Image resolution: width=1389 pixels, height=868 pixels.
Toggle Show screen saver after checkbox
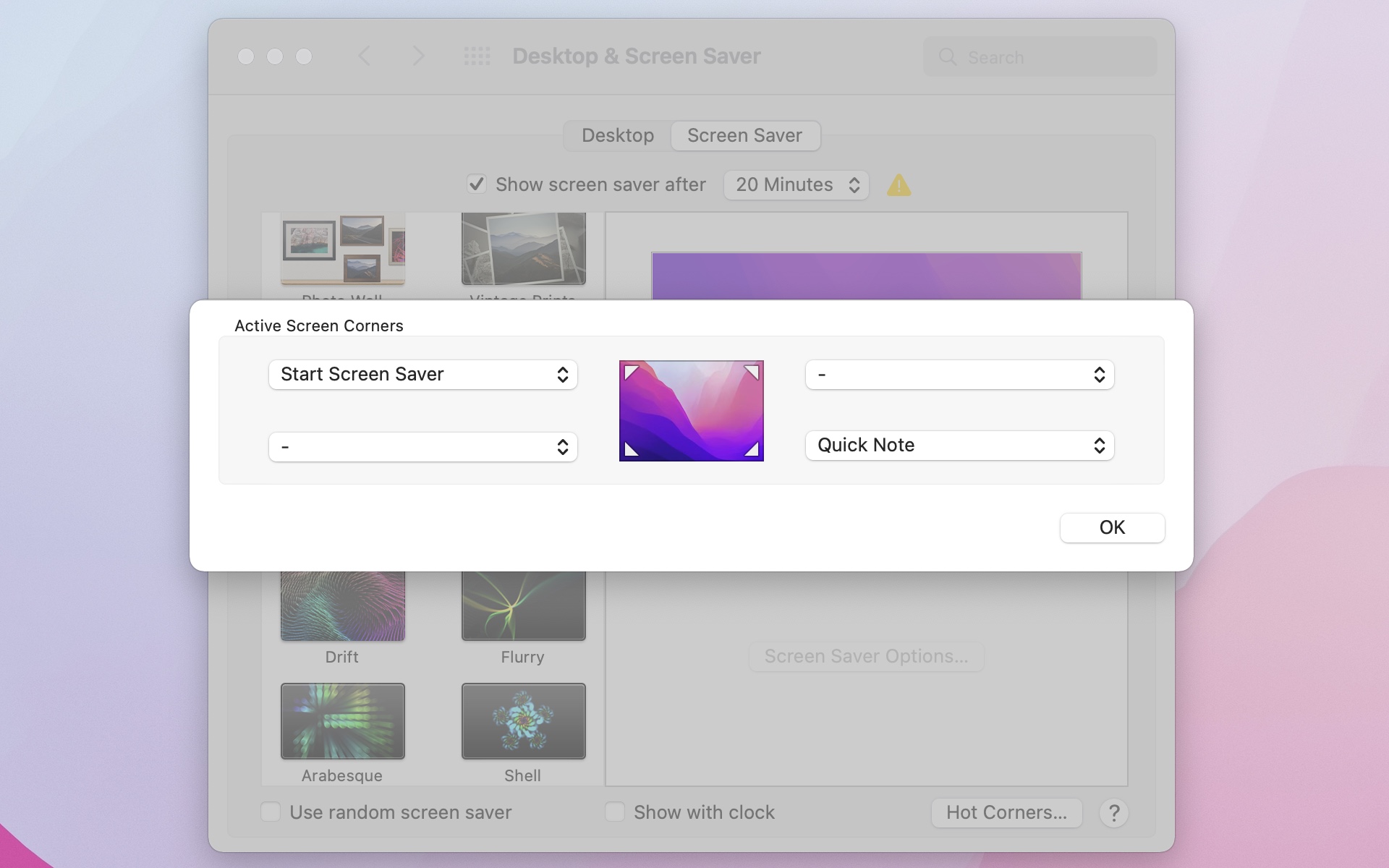[476, 184]
